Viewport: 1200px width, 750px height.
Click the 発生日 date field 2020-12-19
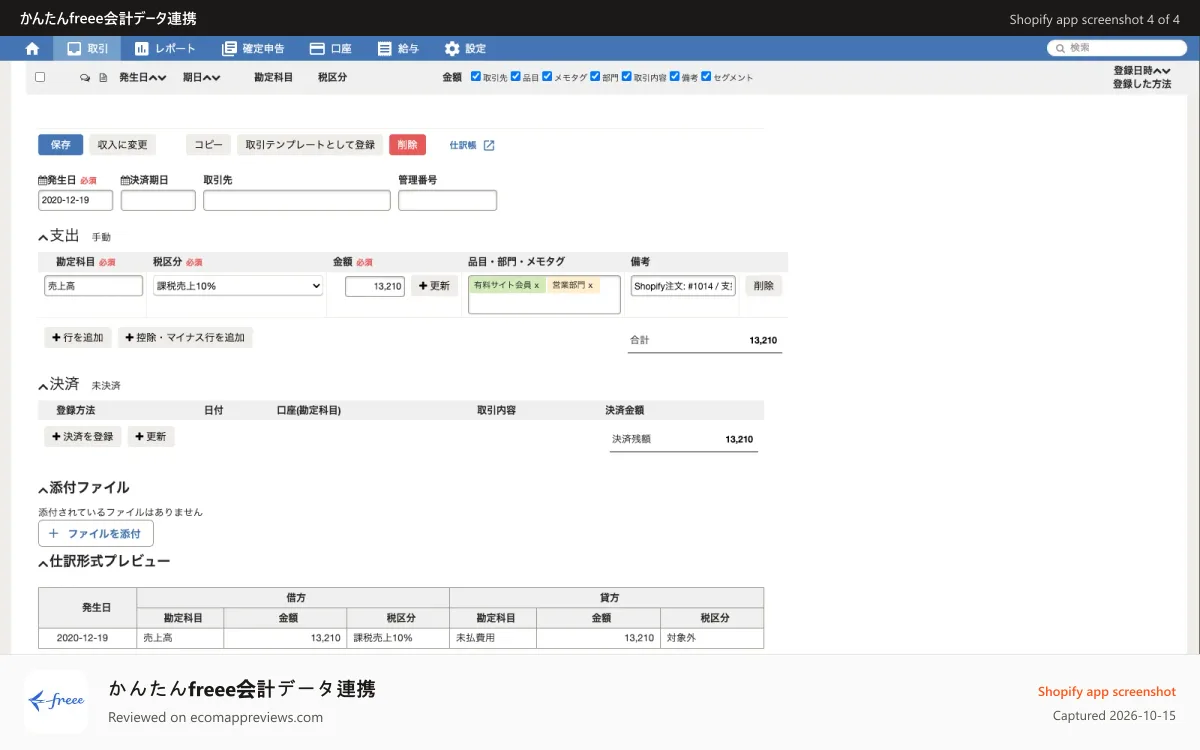tap(75, 200)
